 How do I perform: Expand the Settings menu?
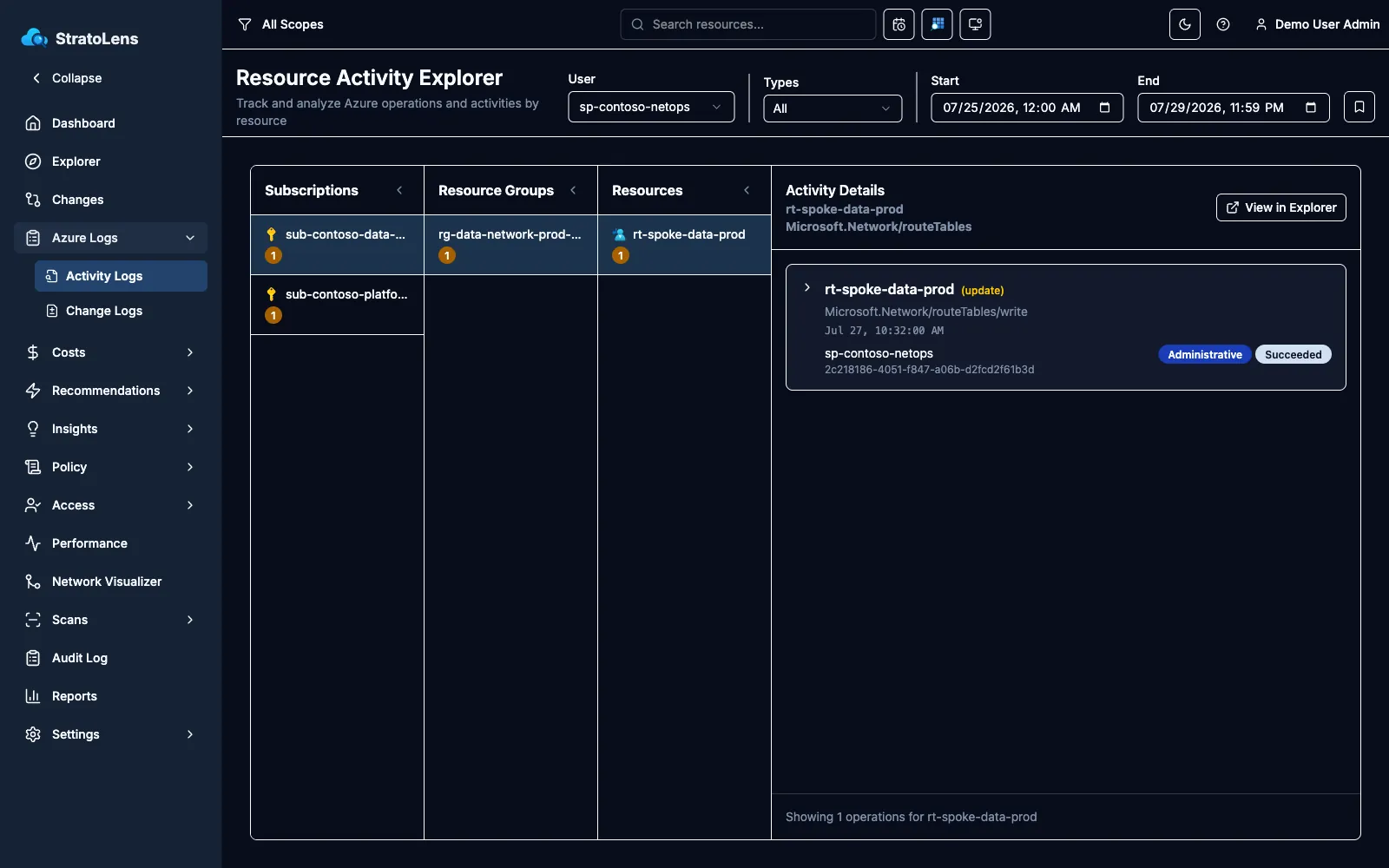[x=110, y=734]
